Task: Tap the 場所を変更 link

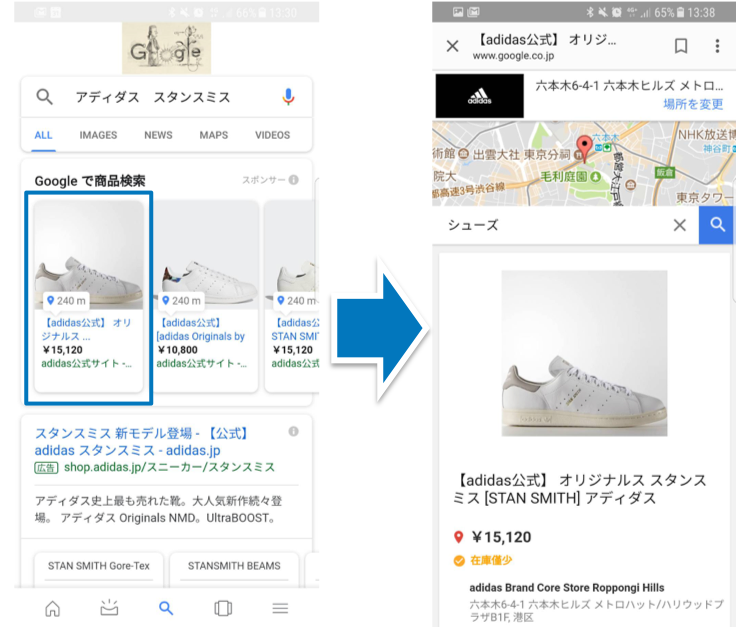Action: tap(693, 104)
